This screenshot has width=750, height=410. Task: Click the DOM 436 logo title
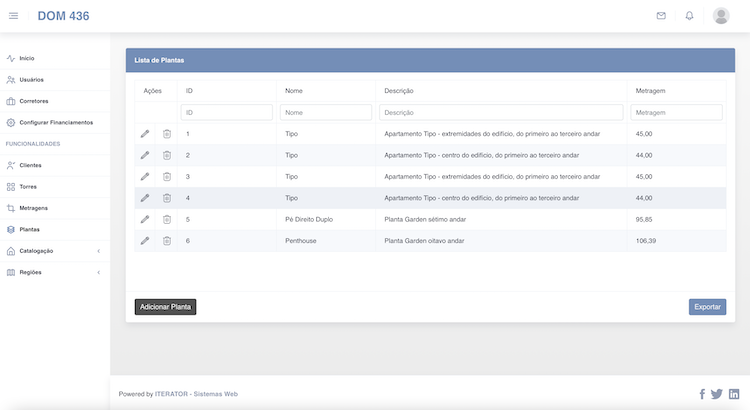click(63, 16)
